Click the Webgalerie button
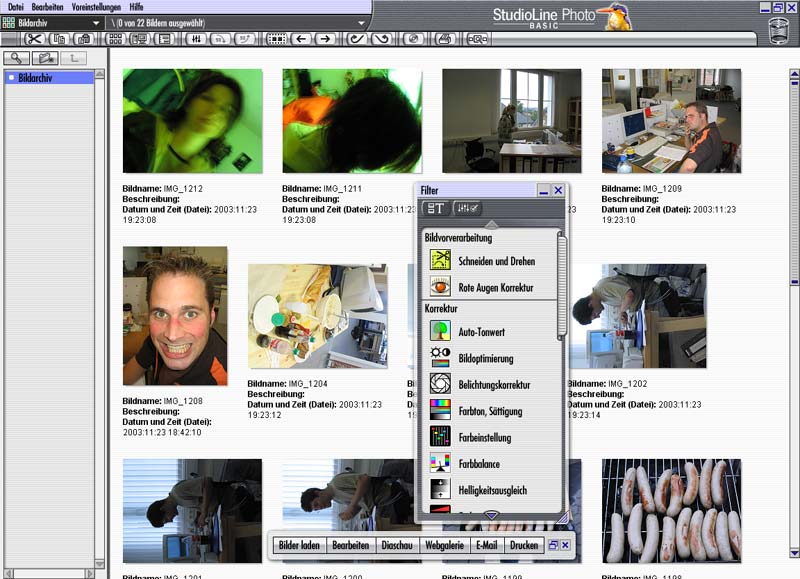The image size is (800, 579). coord(444,545)
